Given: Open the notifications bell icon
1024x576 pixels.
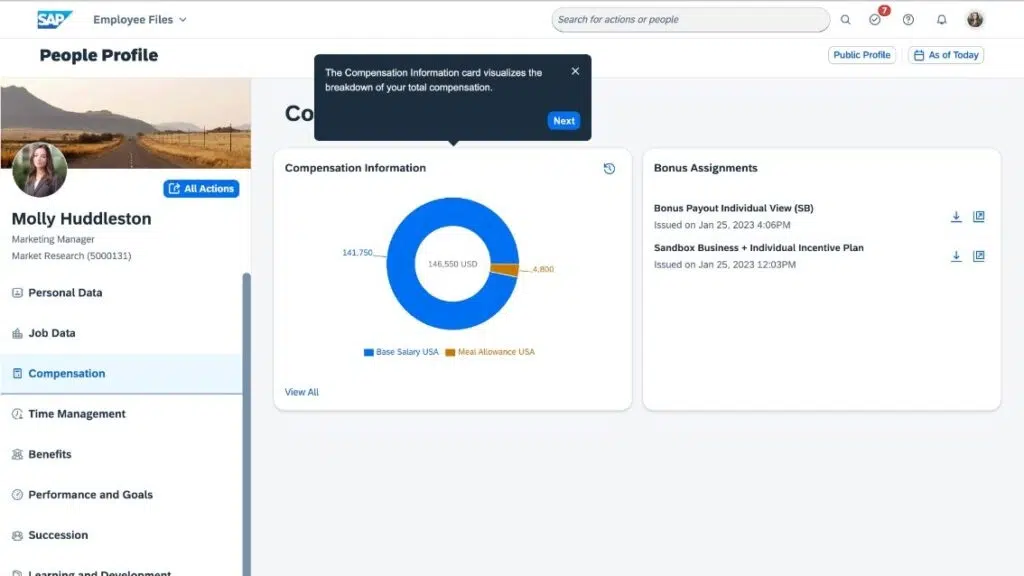Looking at the screenshot, I should (x=940, y=19).
